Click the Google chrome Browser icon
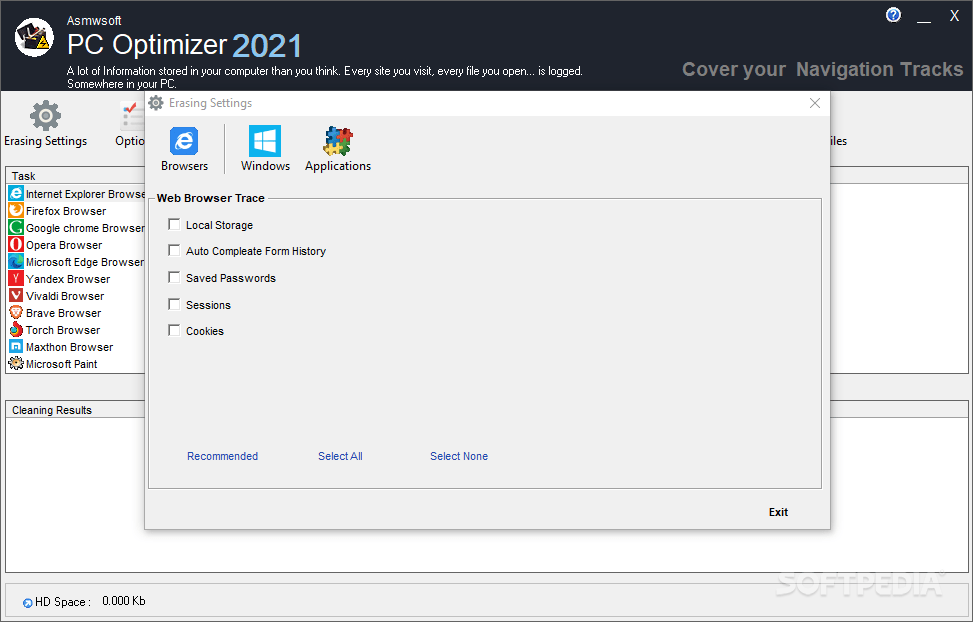This screenshot has height=622, width=973. tap(16, 228)
